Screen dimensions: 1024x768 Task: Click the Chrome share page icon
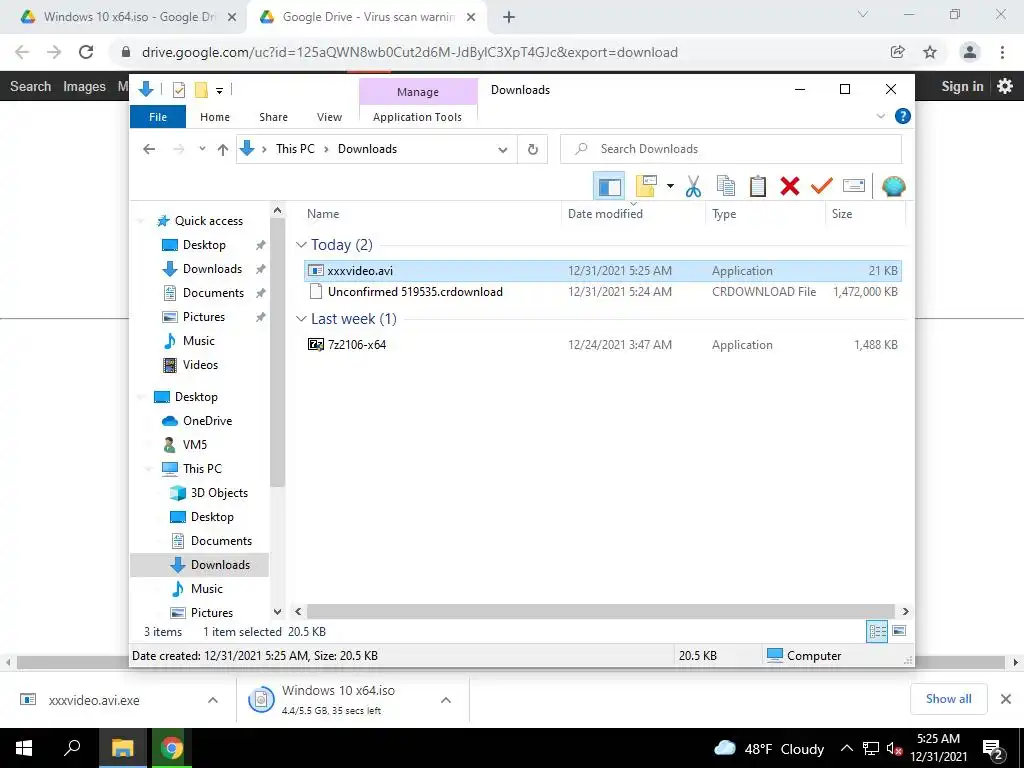click(897, 52)
